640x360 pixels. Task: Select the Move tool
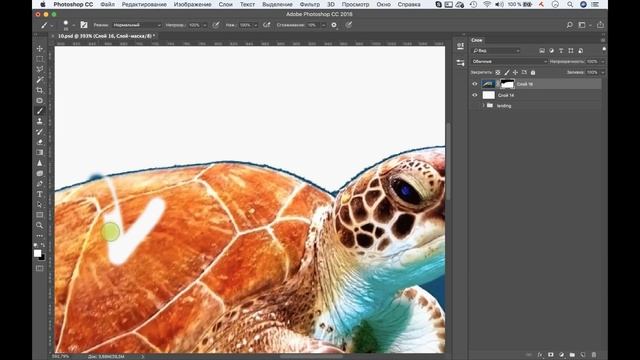(x=40, y=49)
